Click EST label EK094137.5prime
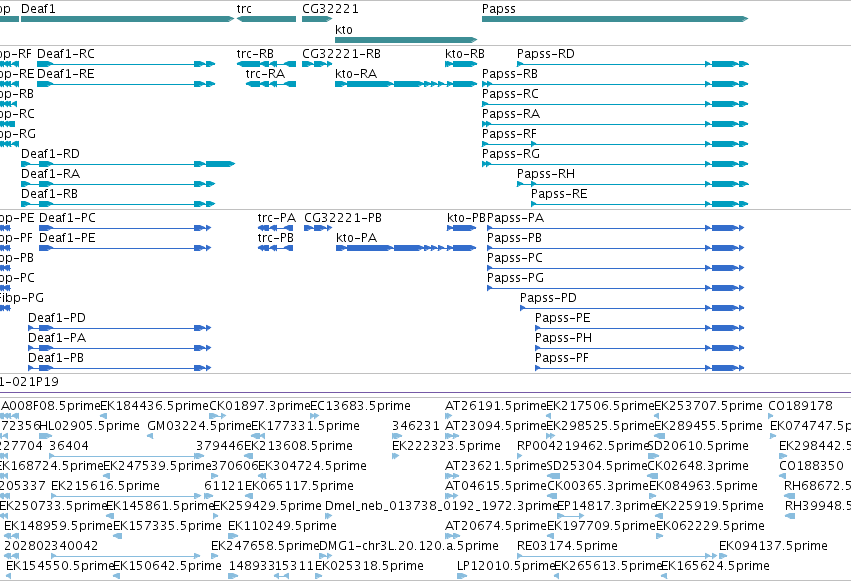Screen dimensions: 851x581 (773, 546)
